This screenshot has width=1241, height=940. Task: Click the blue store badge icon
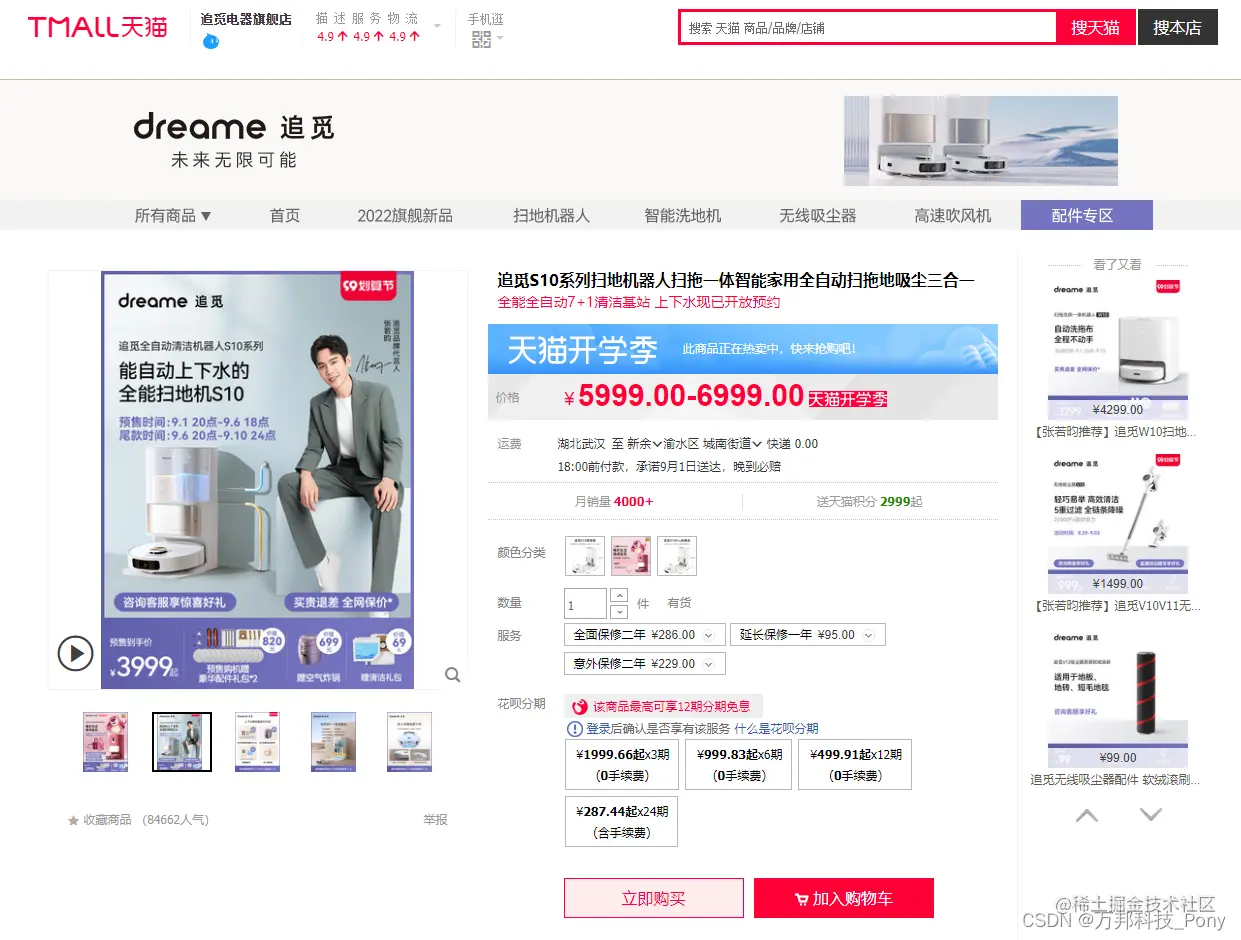(211, 41)
